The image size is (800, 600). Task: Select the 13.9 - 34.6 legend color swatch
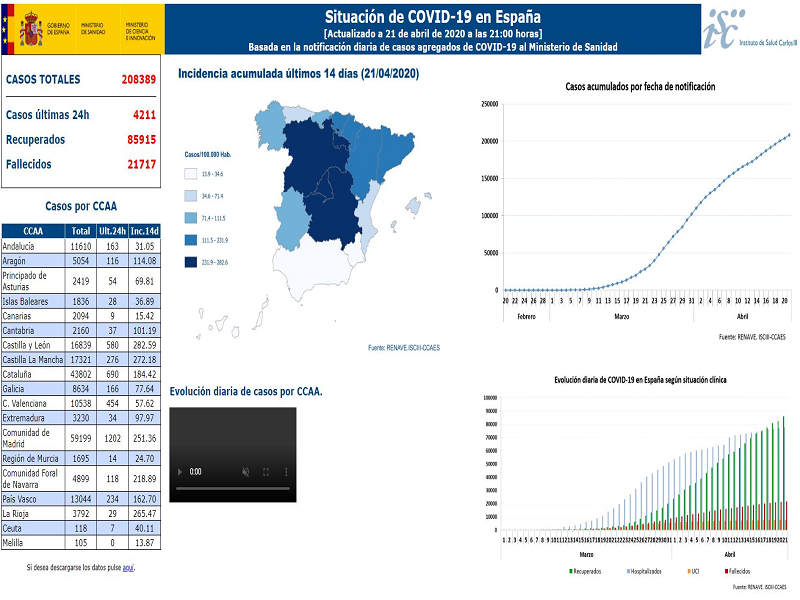click(190, 174)
